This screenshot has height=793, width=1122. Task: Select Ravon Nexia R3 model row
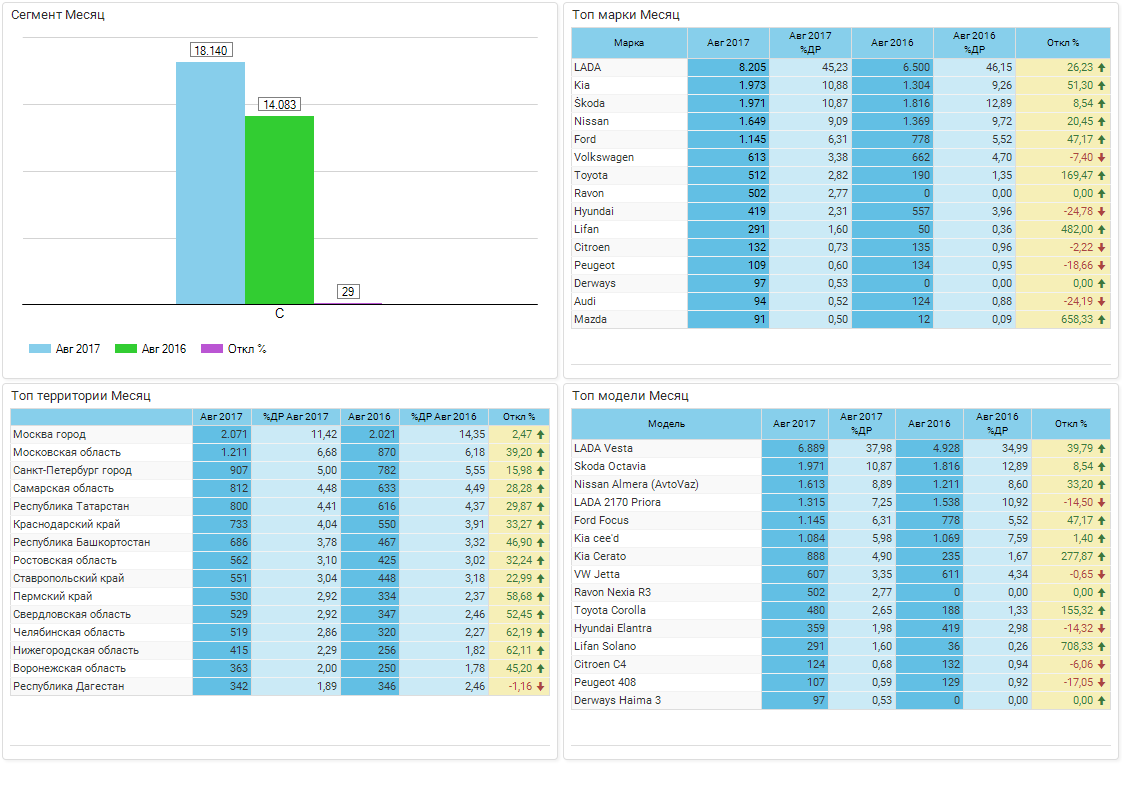coord(841,593)
